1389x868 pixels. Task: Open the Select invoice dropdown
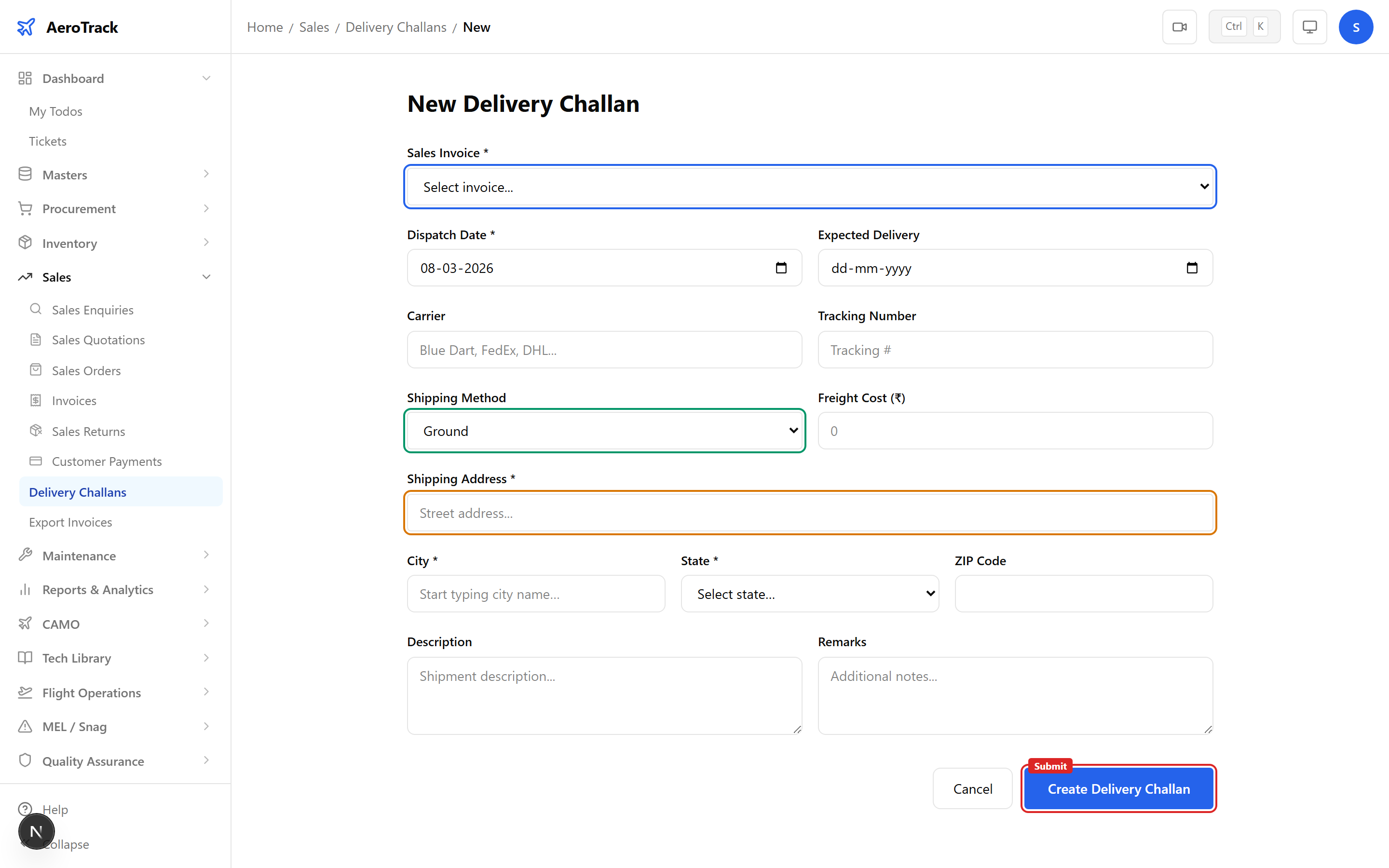tap(809, 187)
